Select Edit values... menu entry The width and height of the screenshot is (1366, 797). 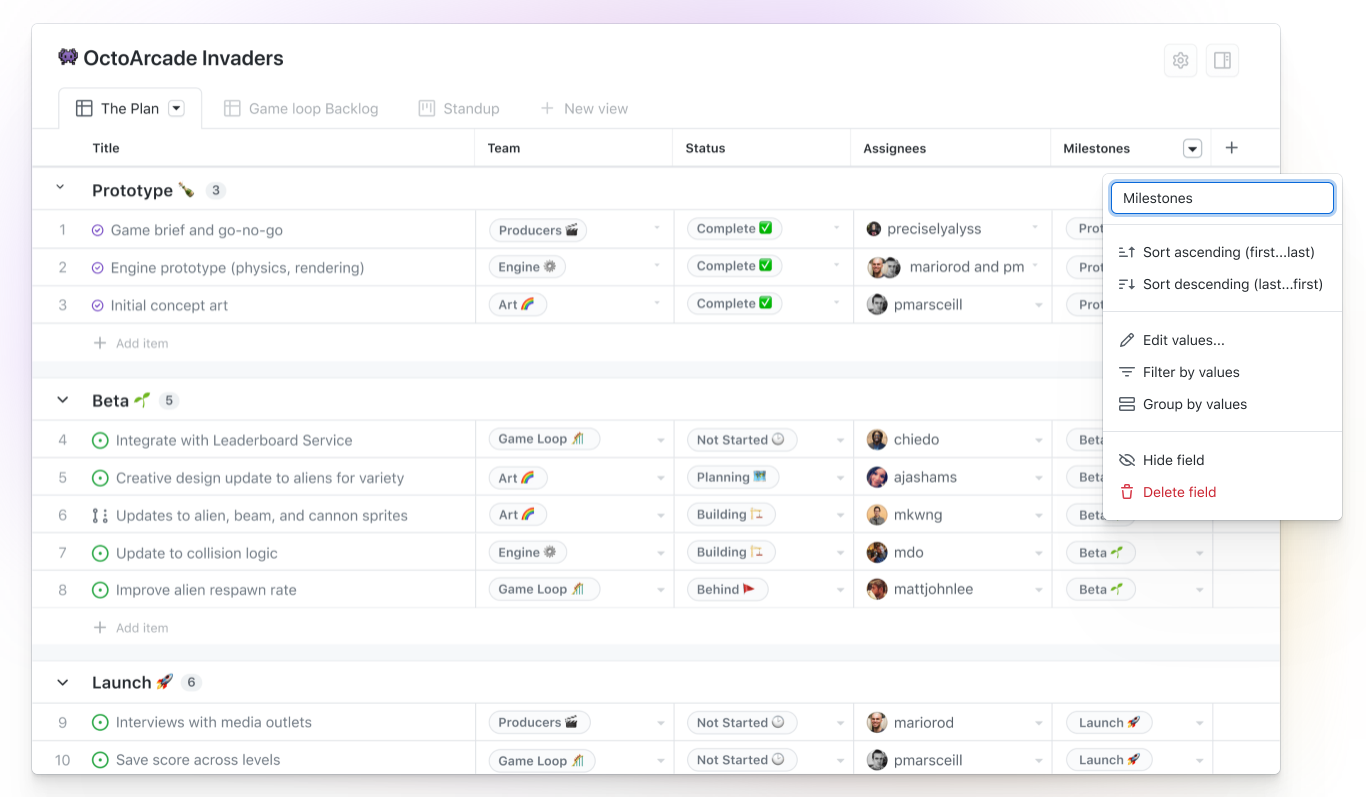(1222, 340)
